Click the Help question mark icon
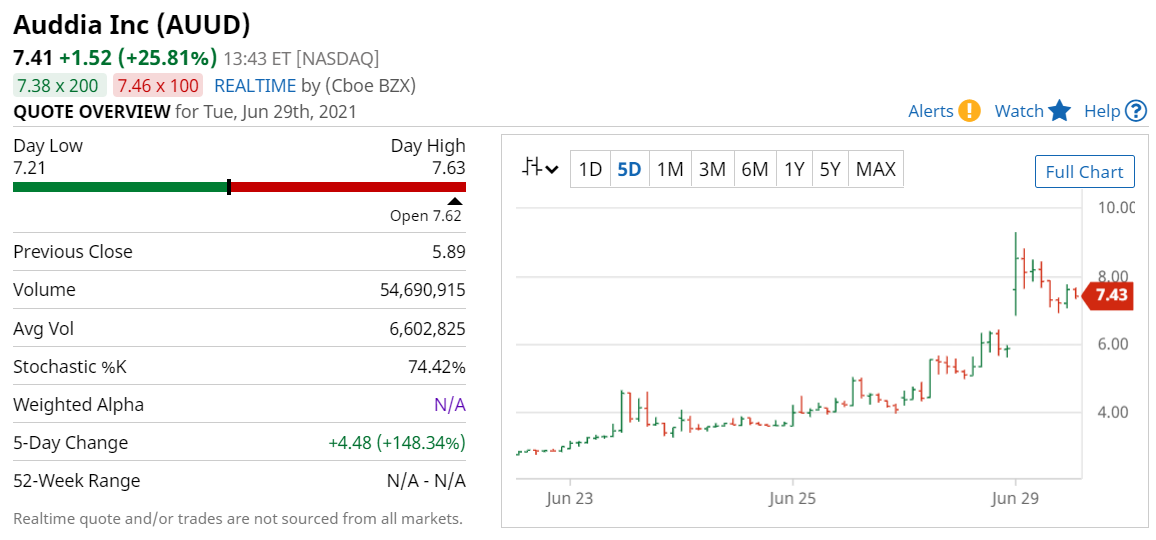This screenshot has height=540, width=1156. pyautogui.click(x=1135, y=111)
